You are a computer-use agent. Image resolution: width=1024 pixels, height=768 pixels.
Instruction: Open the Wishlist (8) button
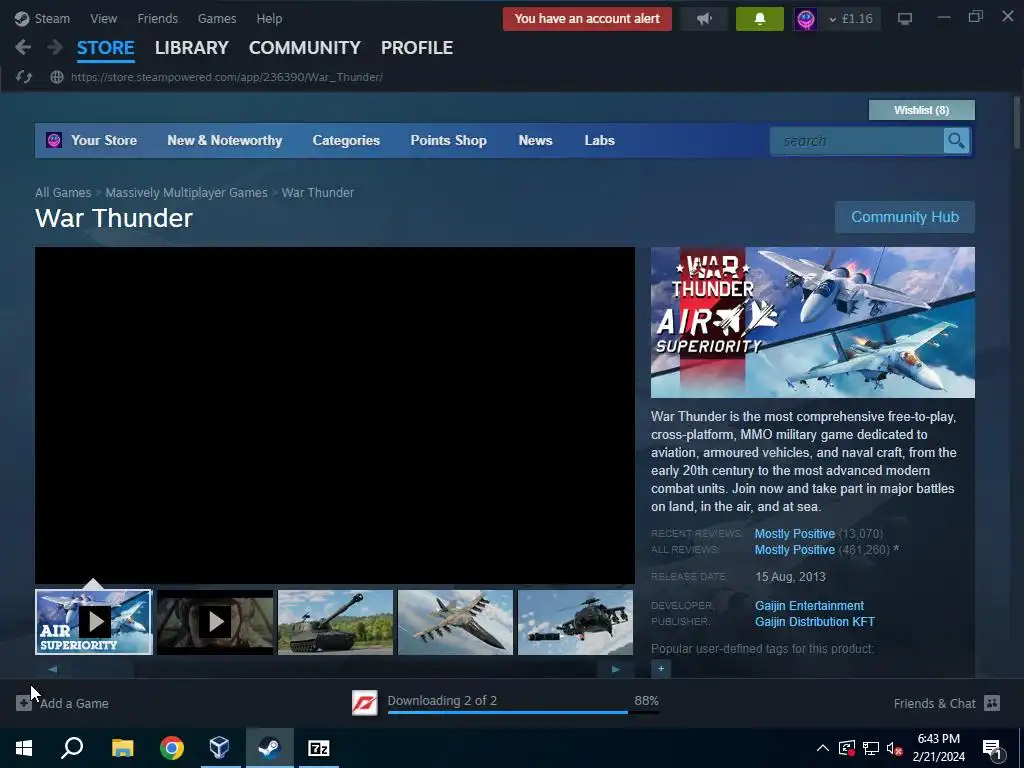(x=921, y=110)
